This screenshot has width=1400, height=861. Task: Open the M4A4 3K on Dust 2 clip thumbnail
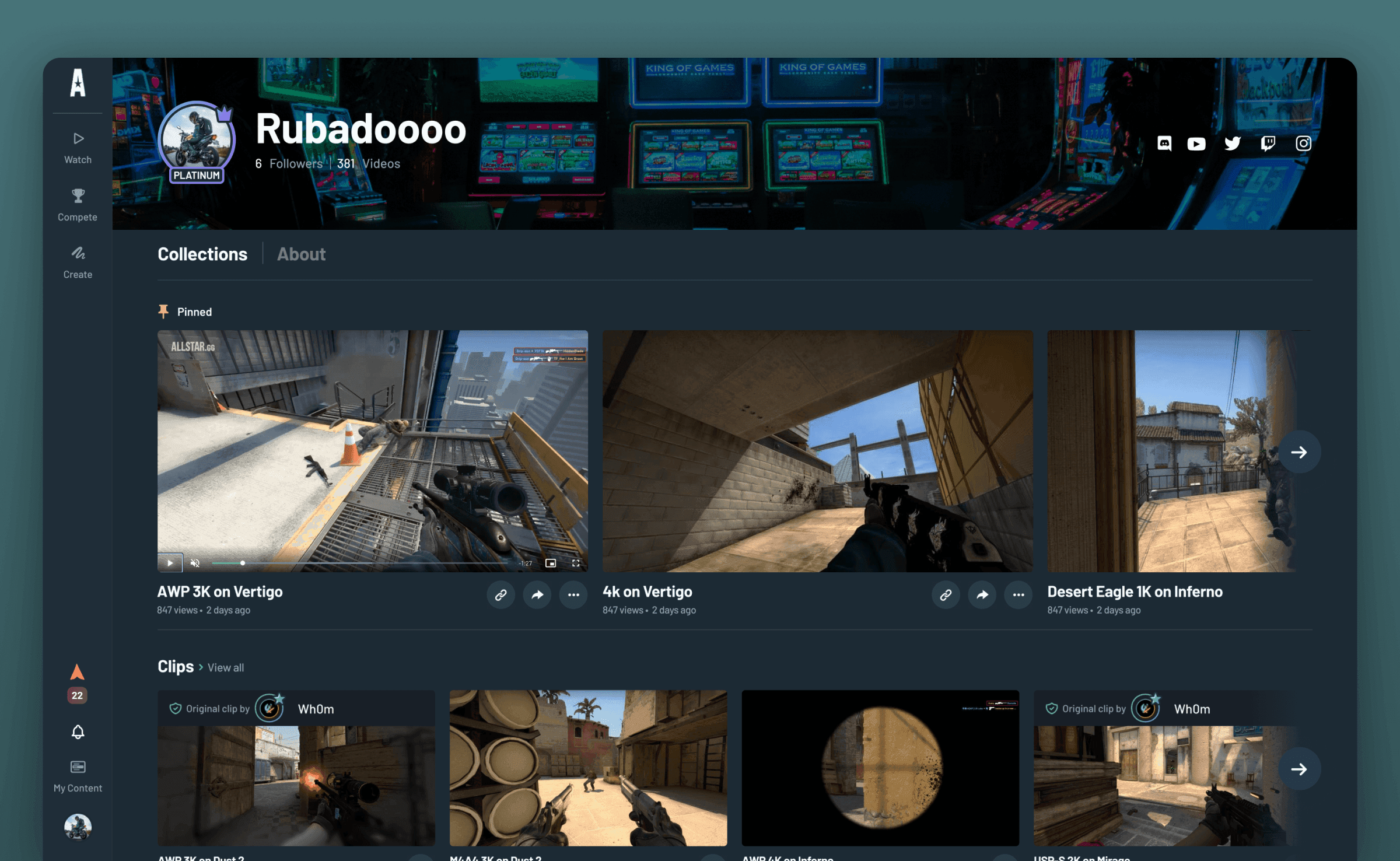click(x=588, y=768)
